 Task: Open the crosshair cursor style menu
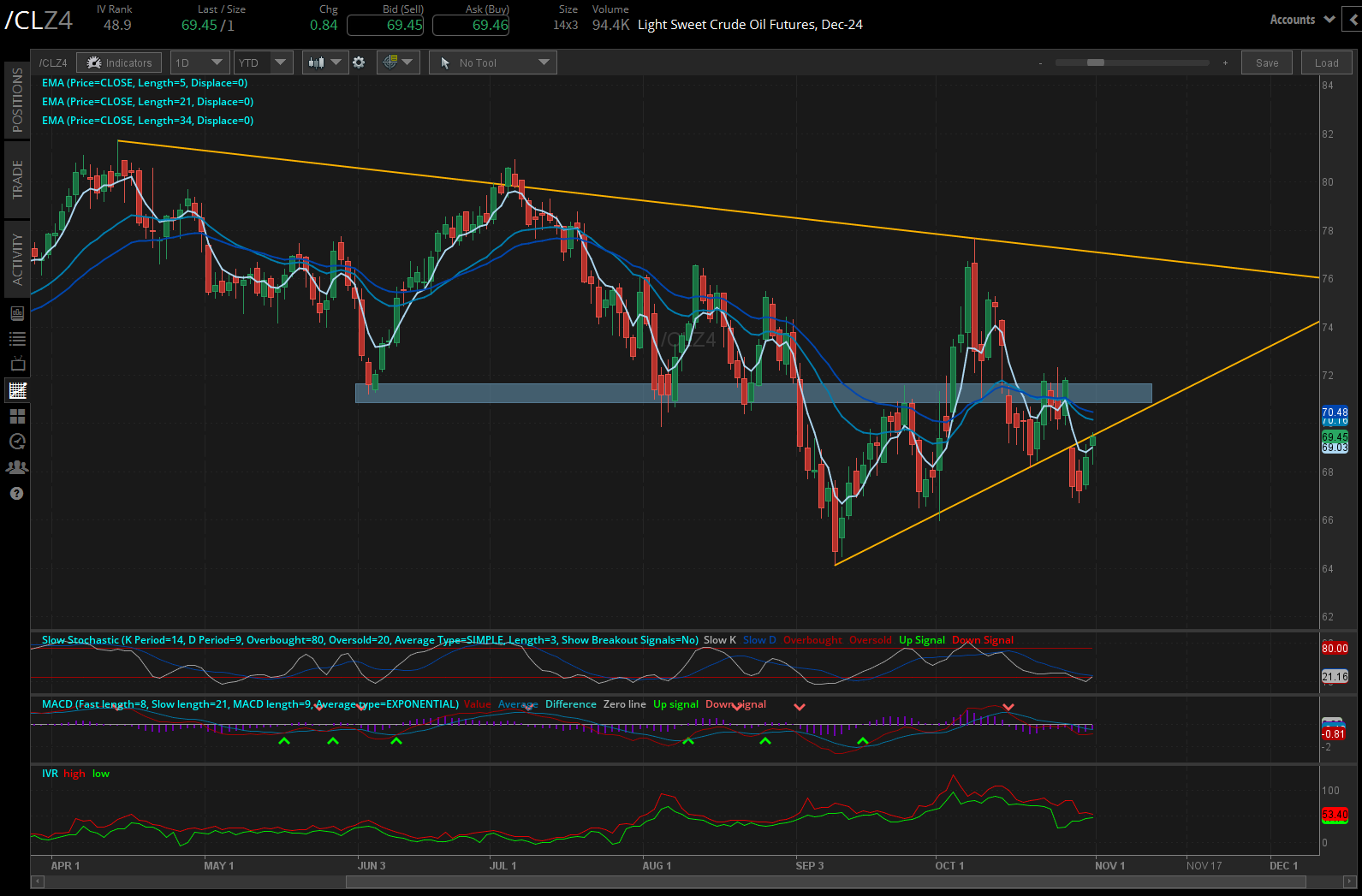coord(400,62)
